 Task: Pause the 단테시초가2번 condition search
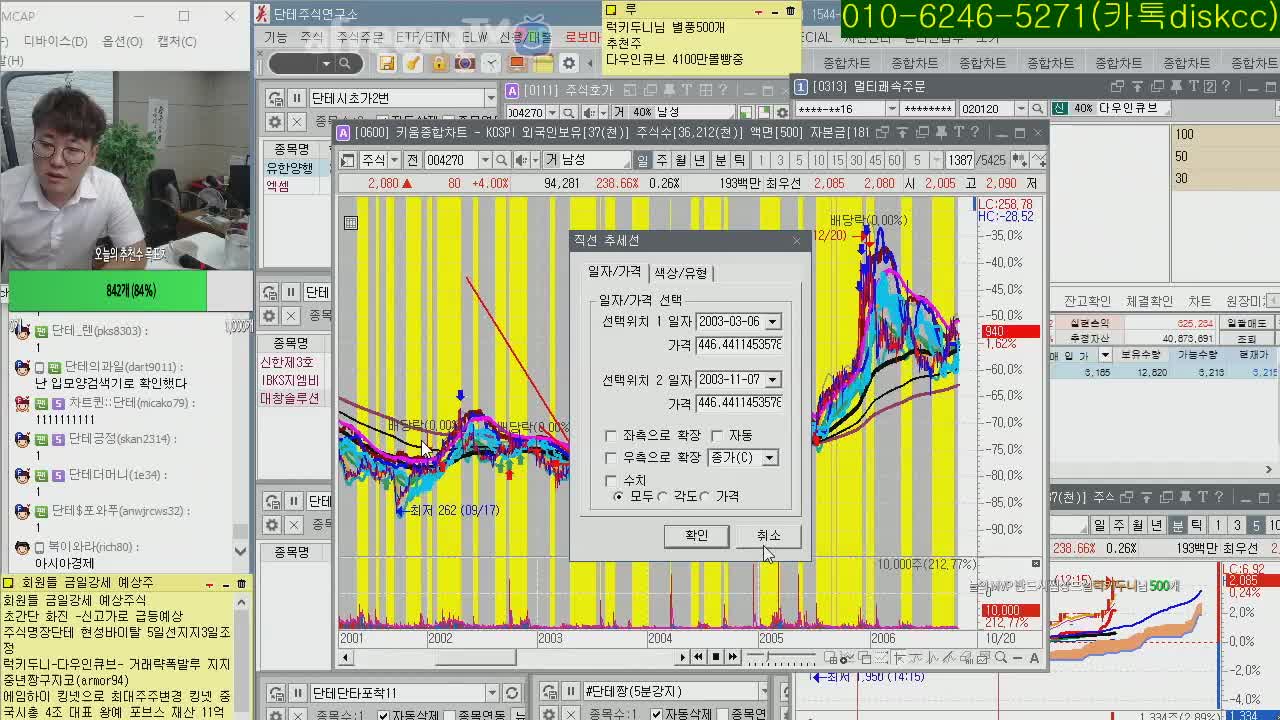pos(297,98)
